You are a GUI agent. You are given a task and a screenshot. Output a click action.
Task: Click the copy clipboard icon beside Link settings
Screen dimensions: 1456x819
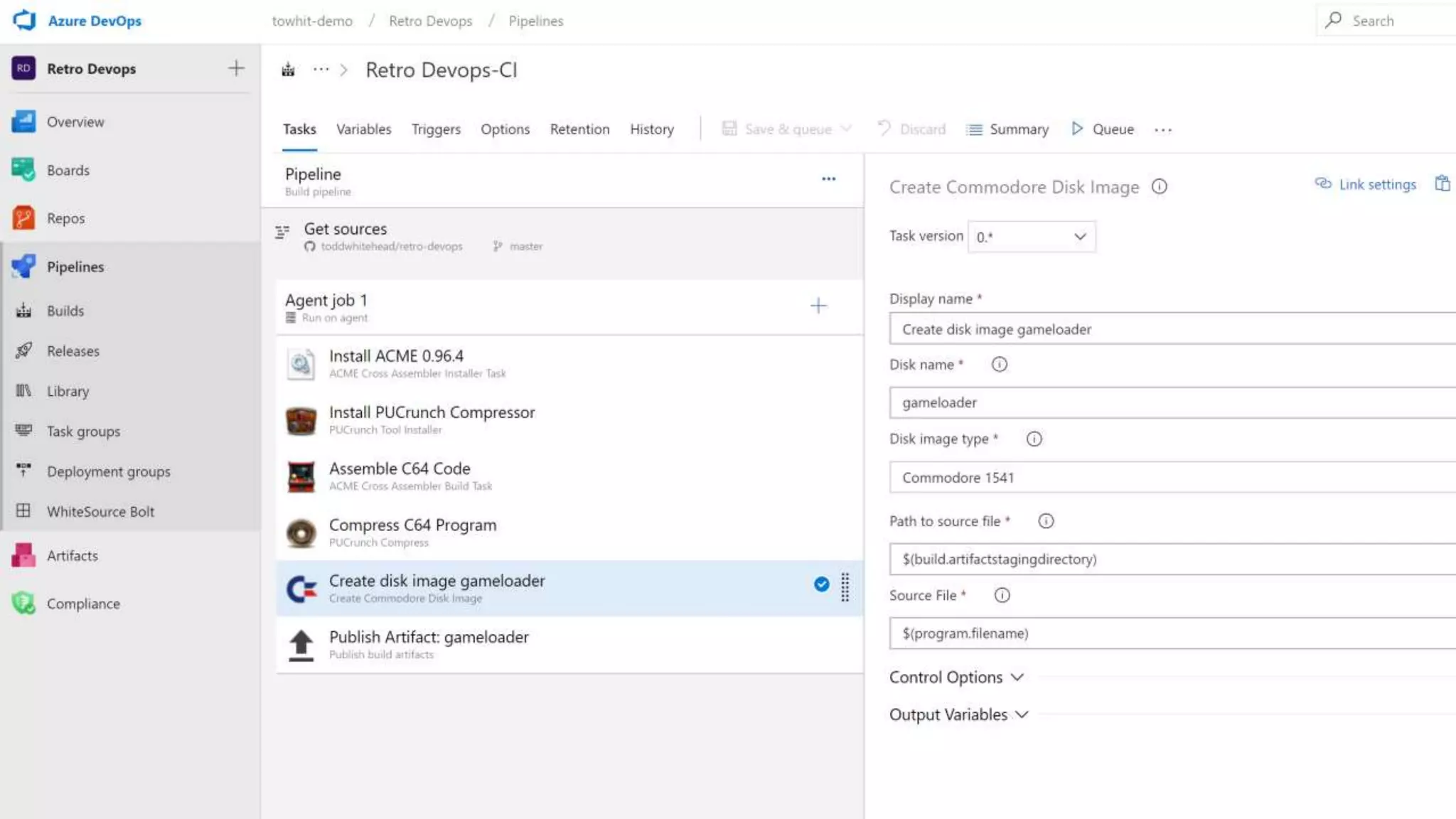[x=1442, y=184]
